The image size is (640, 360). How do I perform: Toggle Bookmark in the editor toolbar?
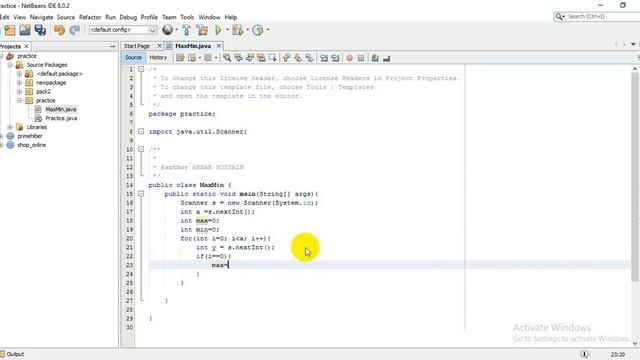[309, 58]
